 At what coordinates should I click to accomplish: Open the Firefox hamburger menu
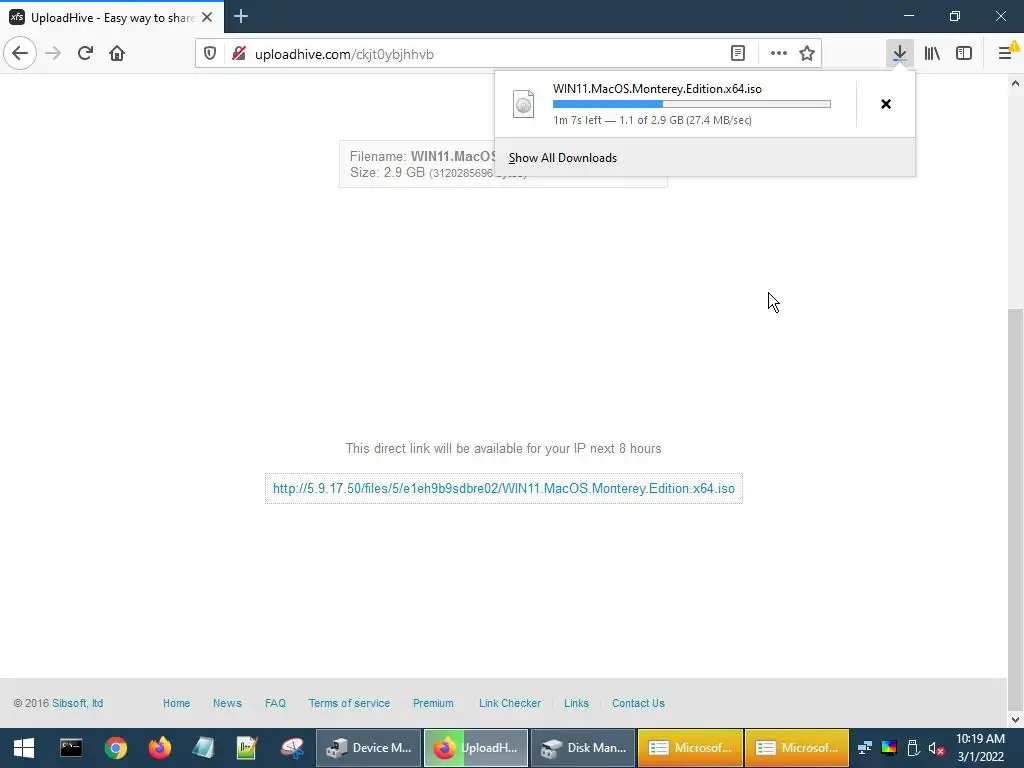[1006, 53]
